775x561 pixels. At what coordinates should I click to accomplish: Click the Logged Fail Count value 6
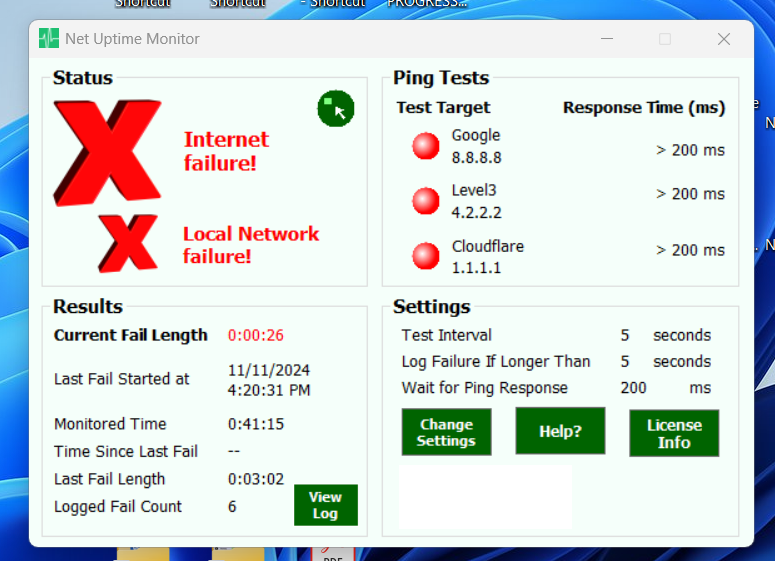click(x=232, y=507)
